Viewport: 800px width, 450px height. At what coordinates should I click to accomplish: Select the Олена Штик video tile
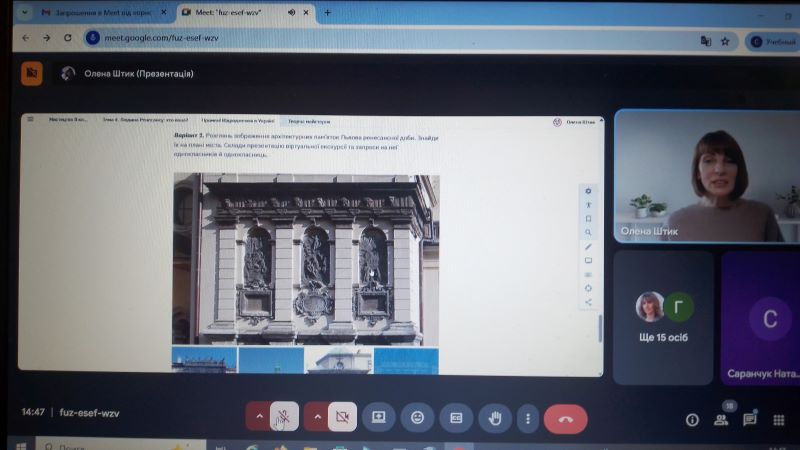[706, 175]
